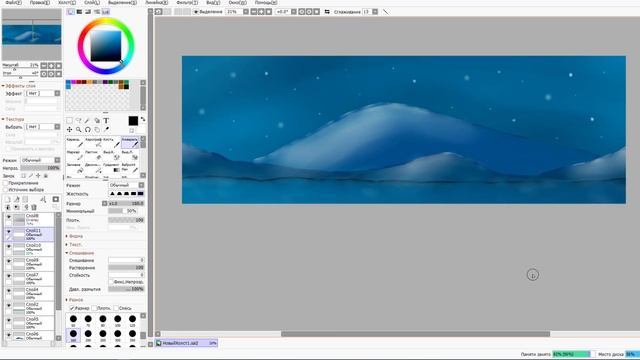Collapse the Разное section

(x=75, y=300)
